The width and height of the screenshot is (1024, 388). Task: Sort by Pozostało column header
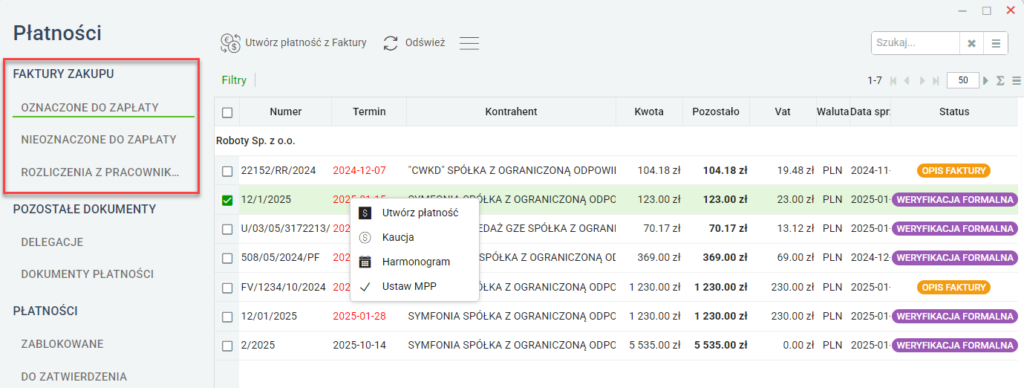tap(716, 112)
